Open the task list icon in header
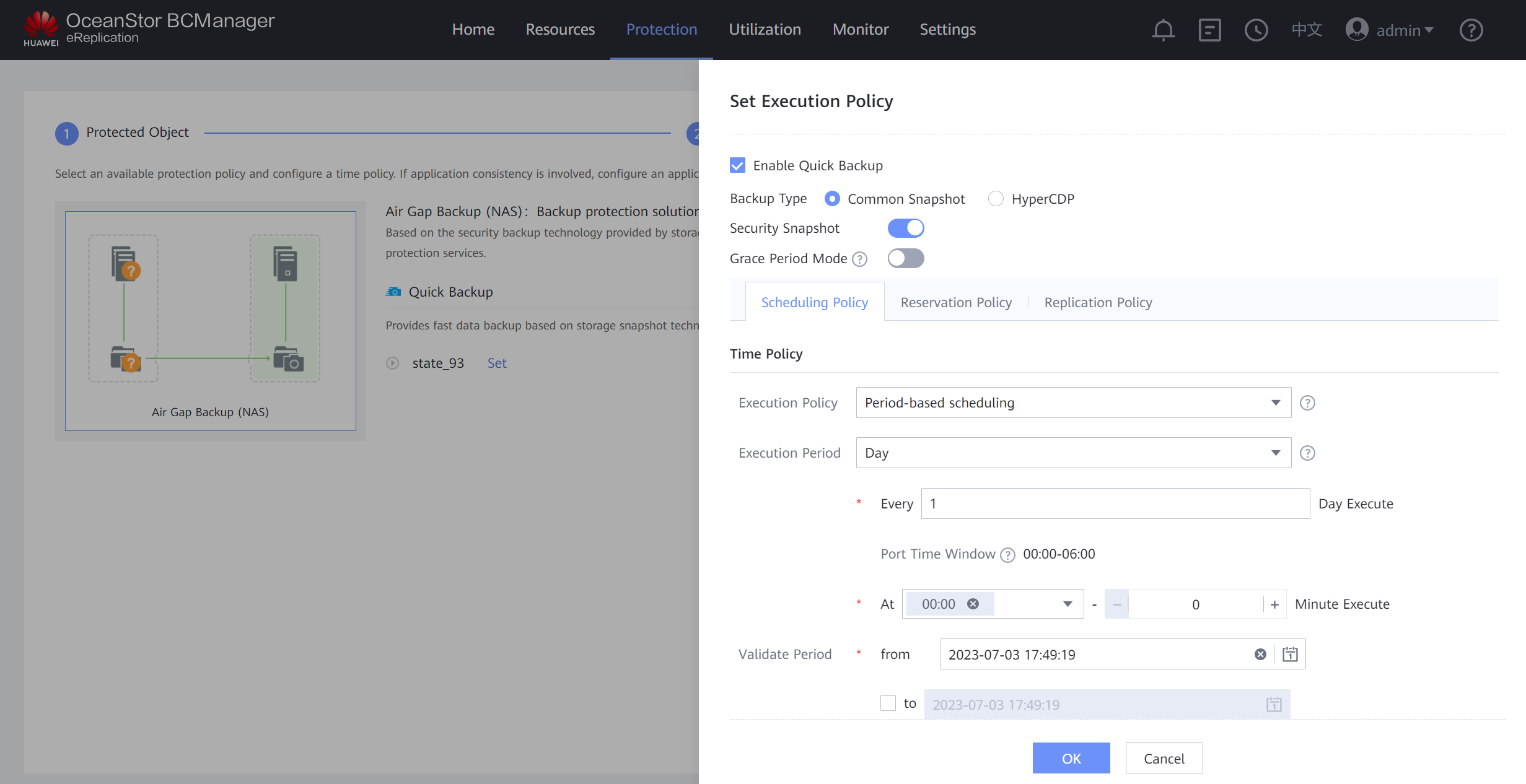 [1209, 30]
